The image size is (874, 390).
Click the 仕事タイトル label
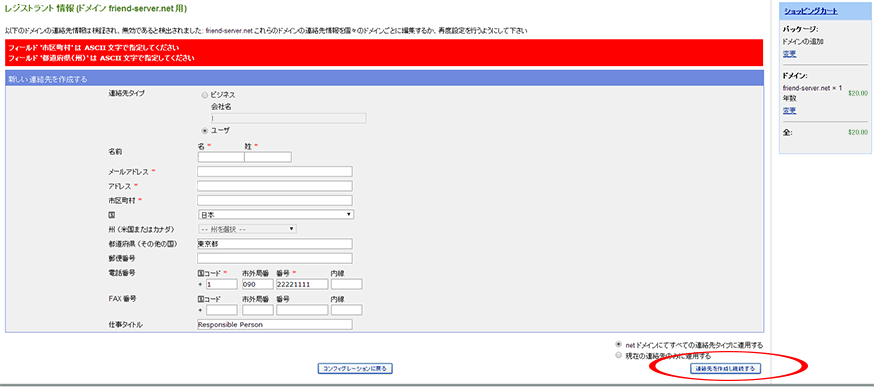pyautogui.click(x=126, y=324)
